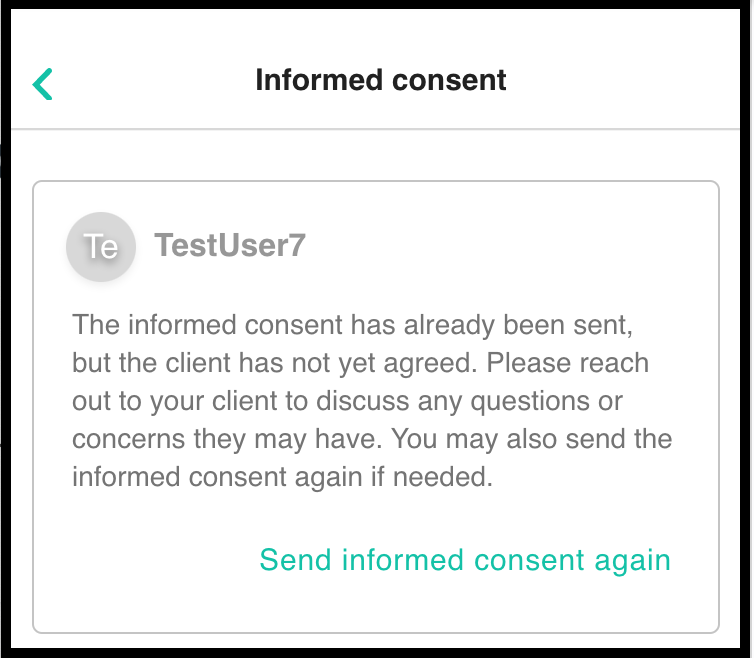Click the TestUser7 avatar circle
The image size is (754, 658).
pyautogui.click(x=101, y=247)
